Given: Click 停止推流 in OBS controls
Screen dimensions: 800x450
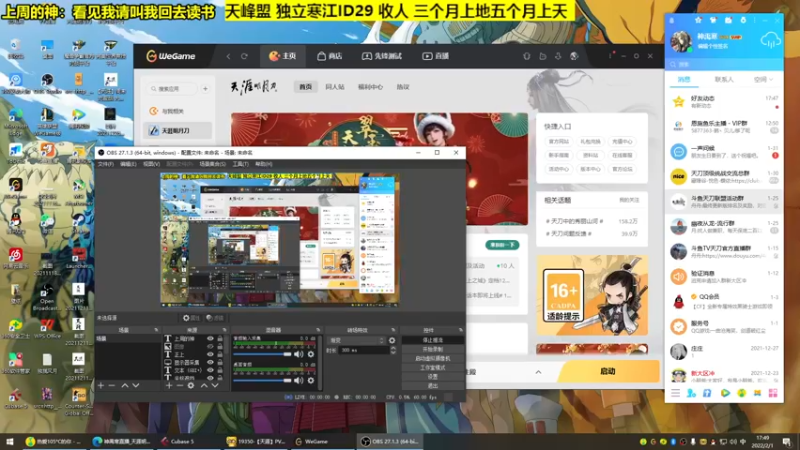Looking at the screenshot, I should [433, 340].
